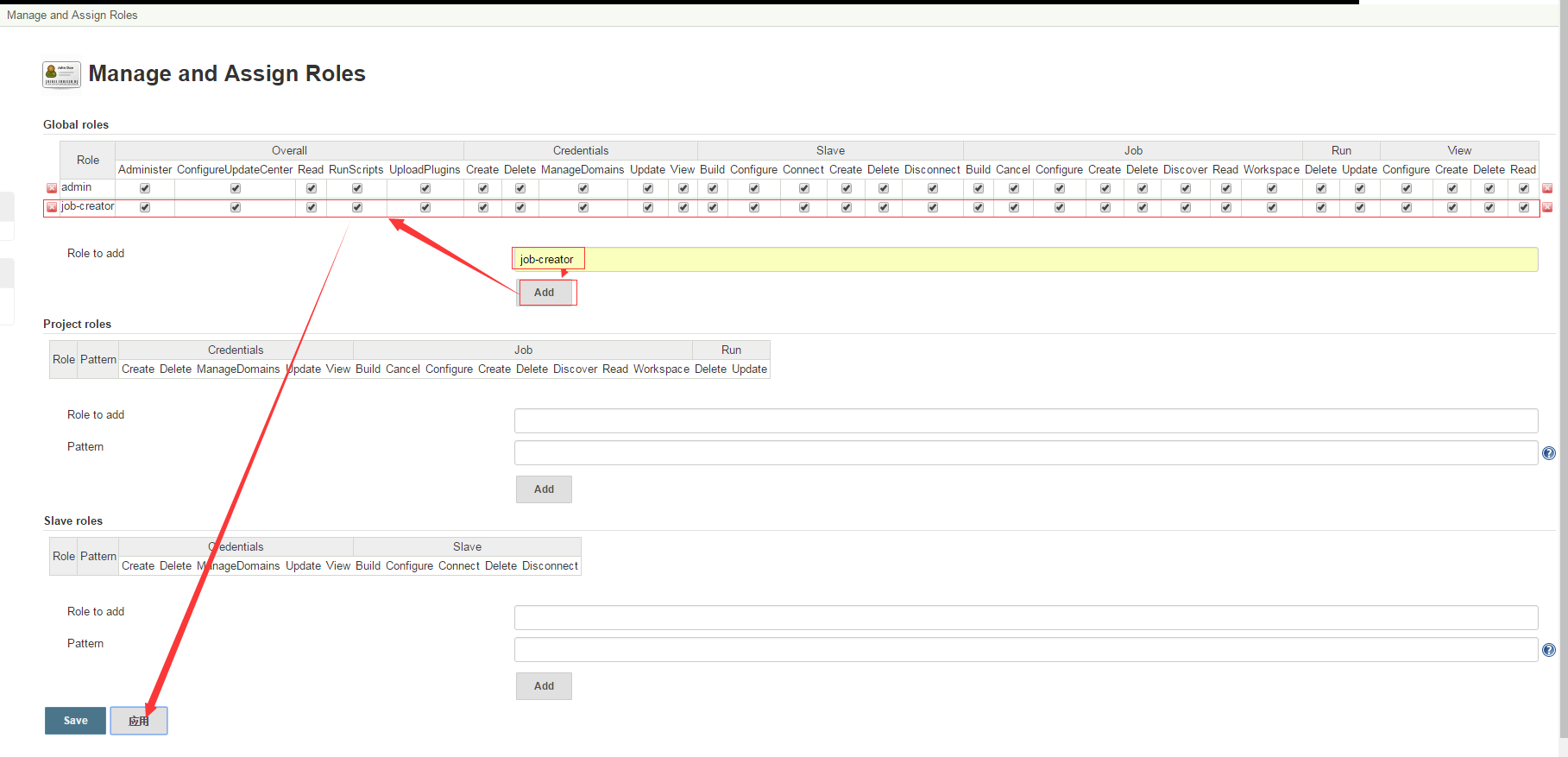Click Project roles 'Workspace' column header
This screenshot has width=1568, height=757.
click(x=661, y=369)
